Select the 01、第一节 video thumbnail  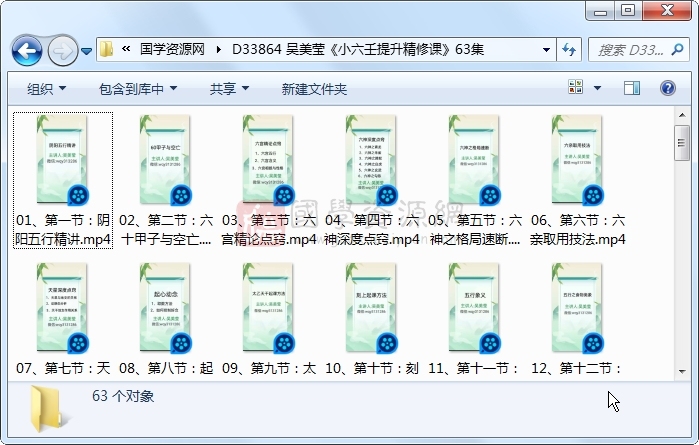coord(62,160)
